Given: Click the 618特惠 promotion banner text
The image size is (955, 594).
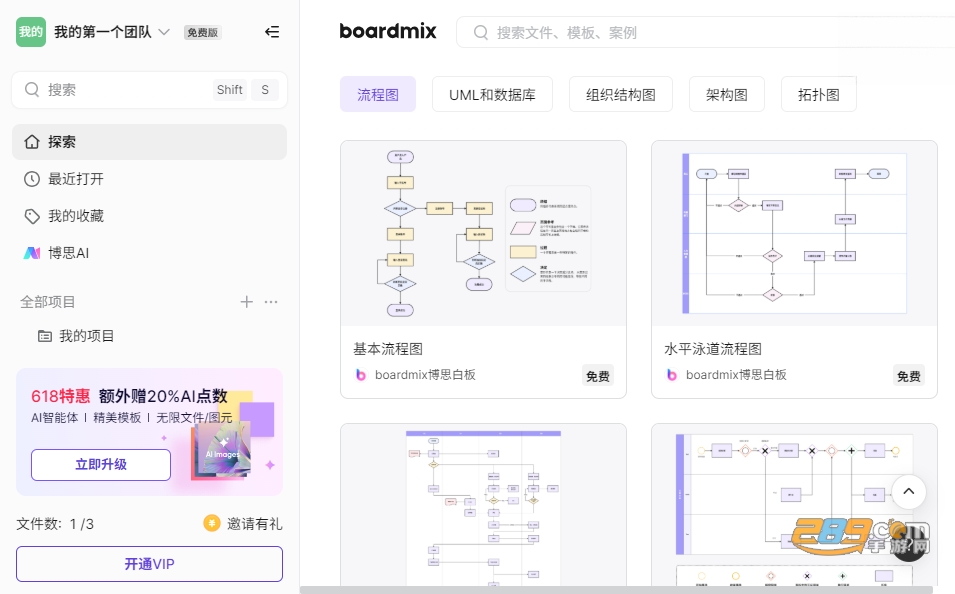Looking at the screenshot, I should pos(60,396).
